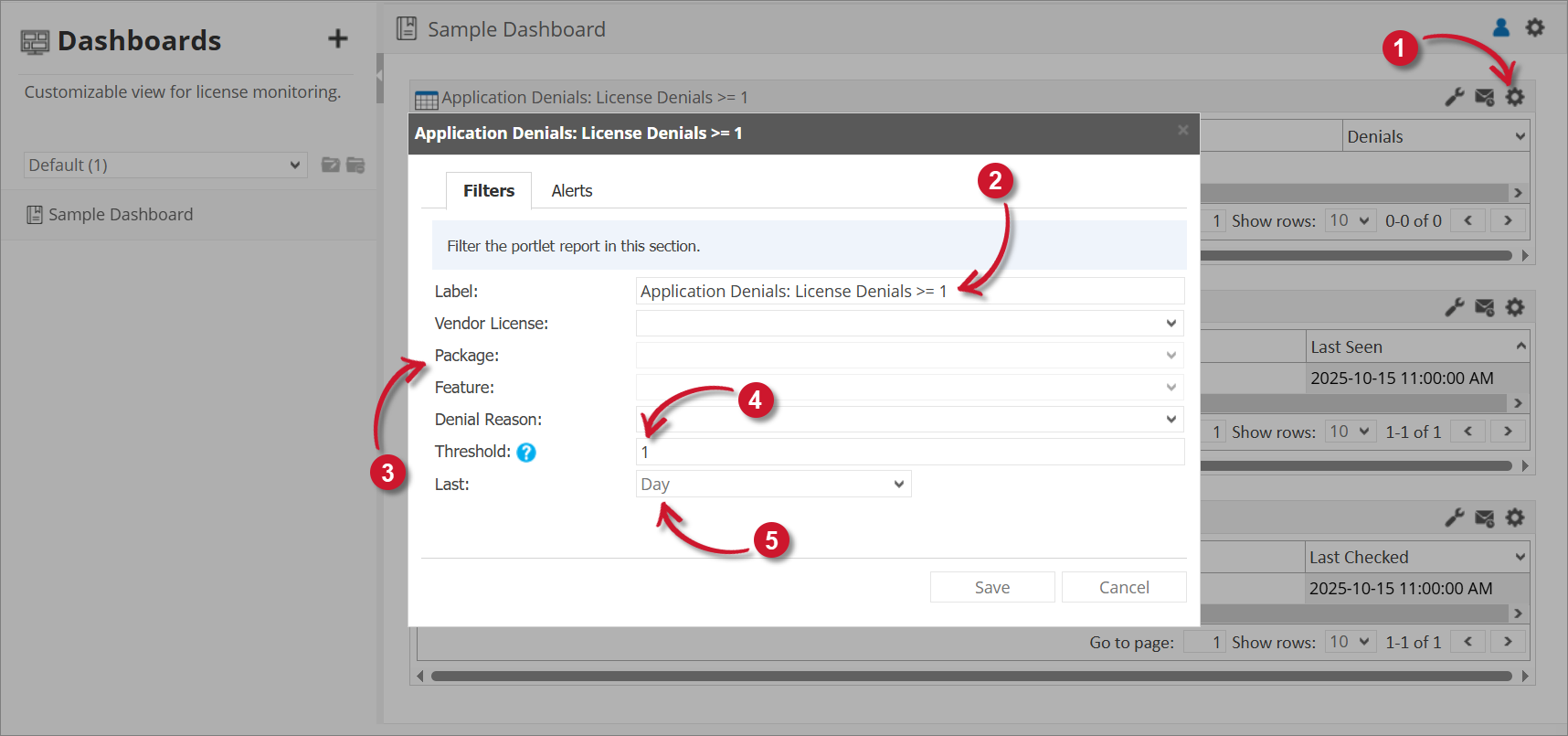Close the Application Denials dialog
Screen dimensions: 1568x736
pyautogui.click(x=1183, y=130)
